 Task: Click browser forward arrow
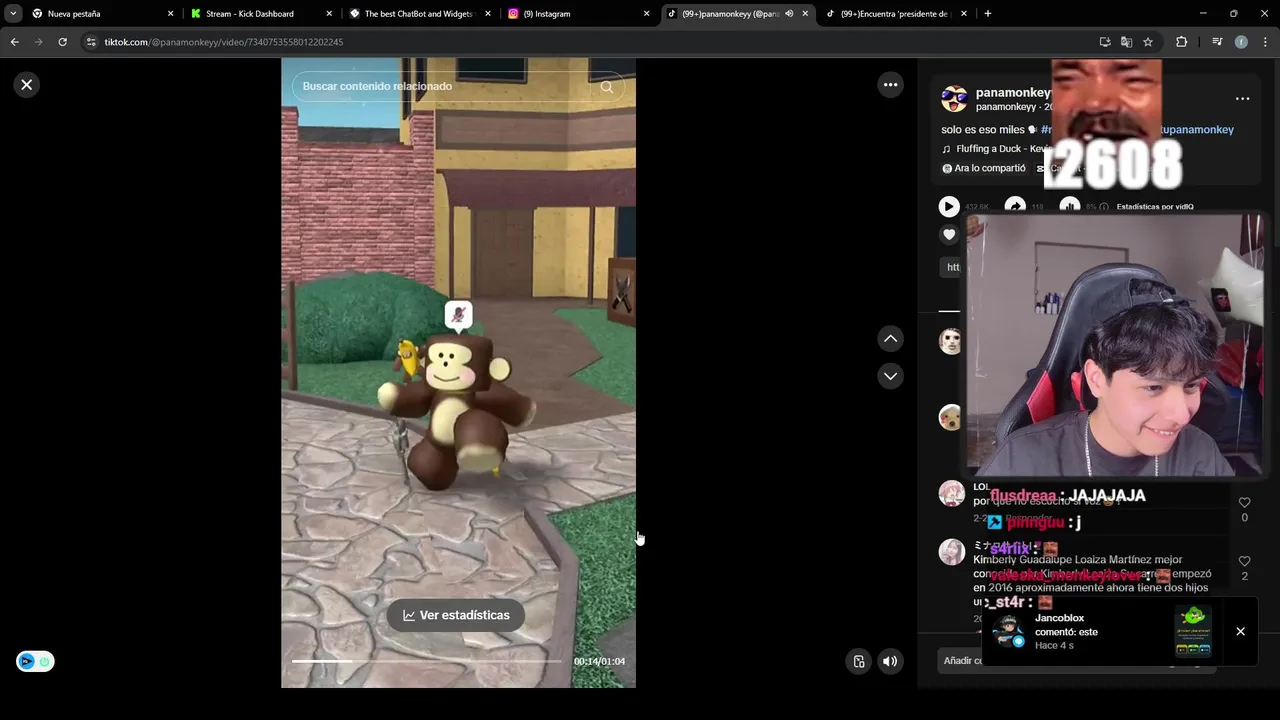tap(39, 42)
